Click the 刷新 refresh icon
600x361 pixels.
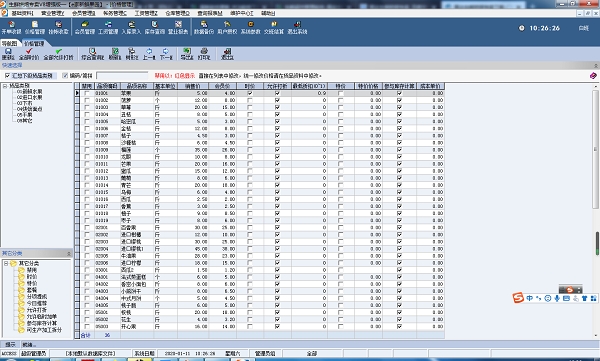tap(115, 54)
